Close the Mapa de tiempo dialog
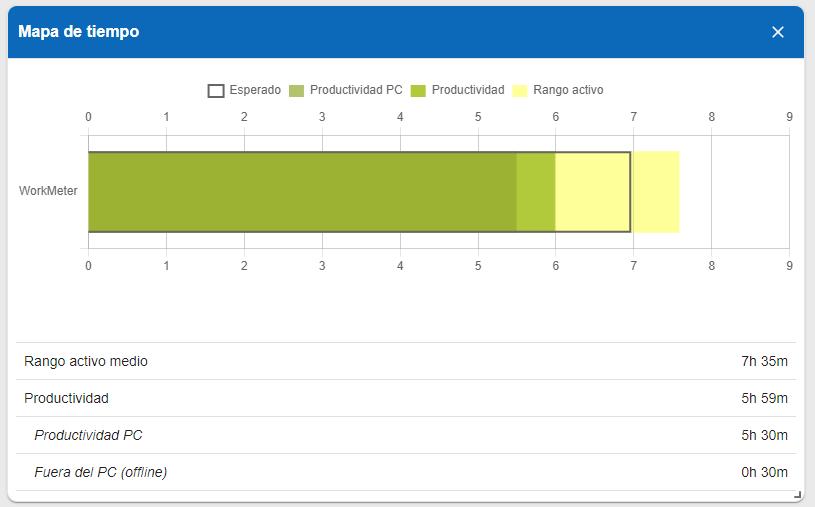This screenshot has width=815, height=507. click(778, 32)
